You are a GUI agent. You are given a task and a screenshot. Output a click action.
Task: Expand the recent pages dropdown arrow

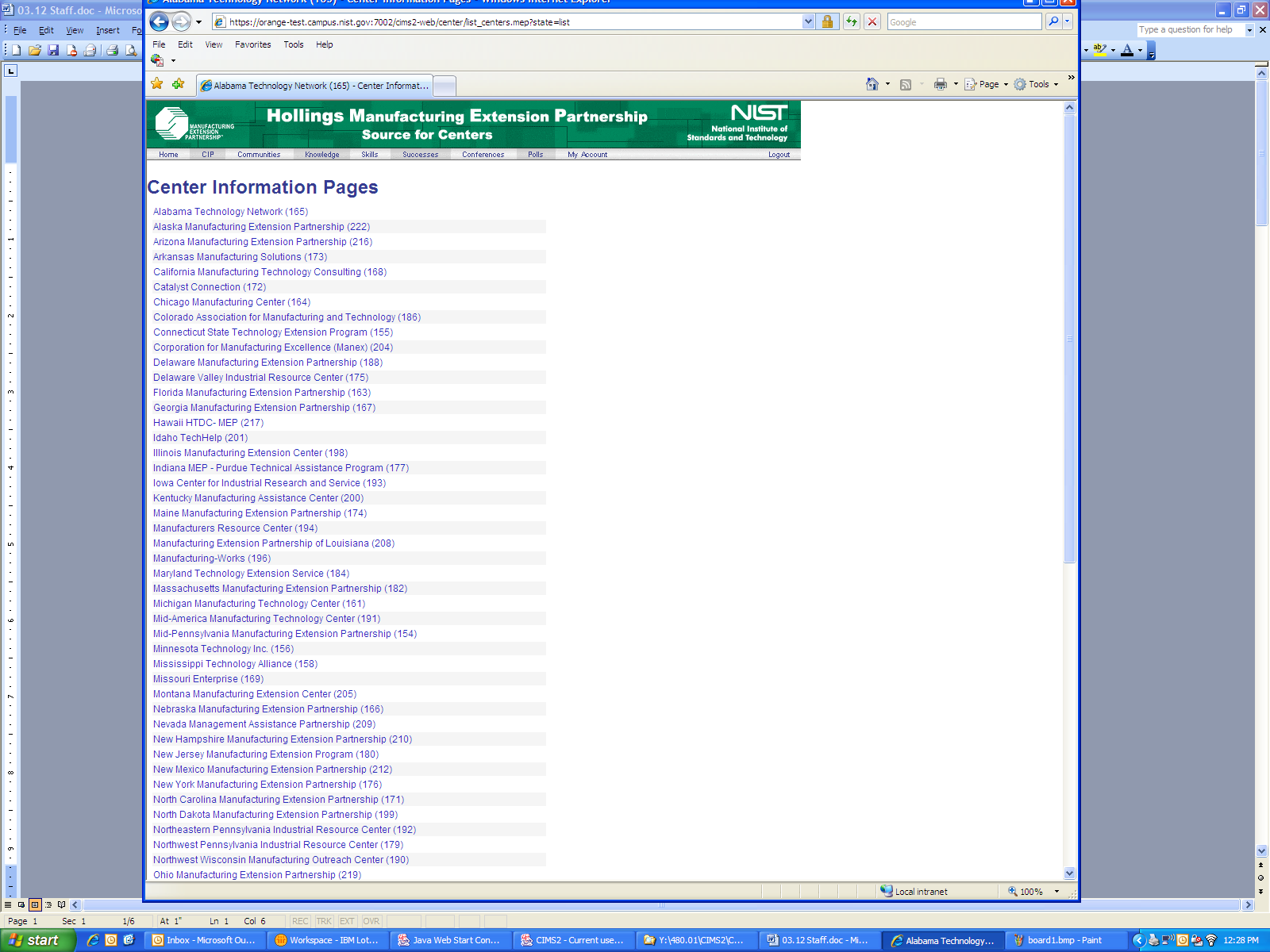pyautogui.click(x=198, y=22)
